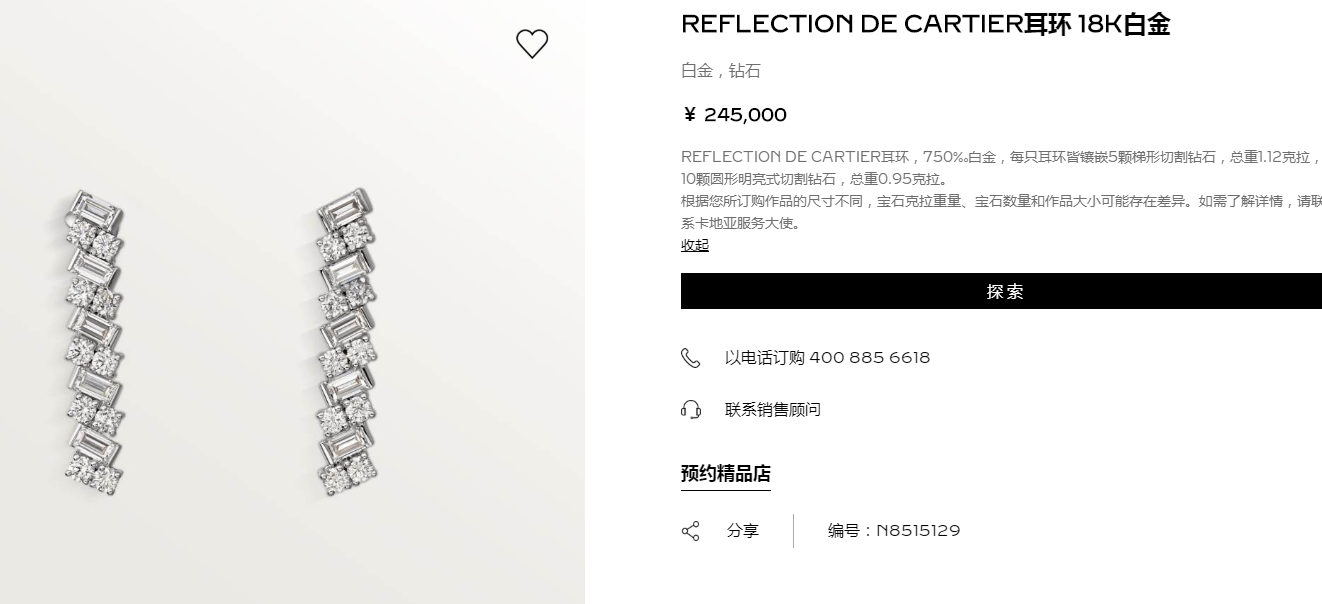Open the 预约精品店 link
Viewport: 1322px width, 604px height.
click(725, 474)
